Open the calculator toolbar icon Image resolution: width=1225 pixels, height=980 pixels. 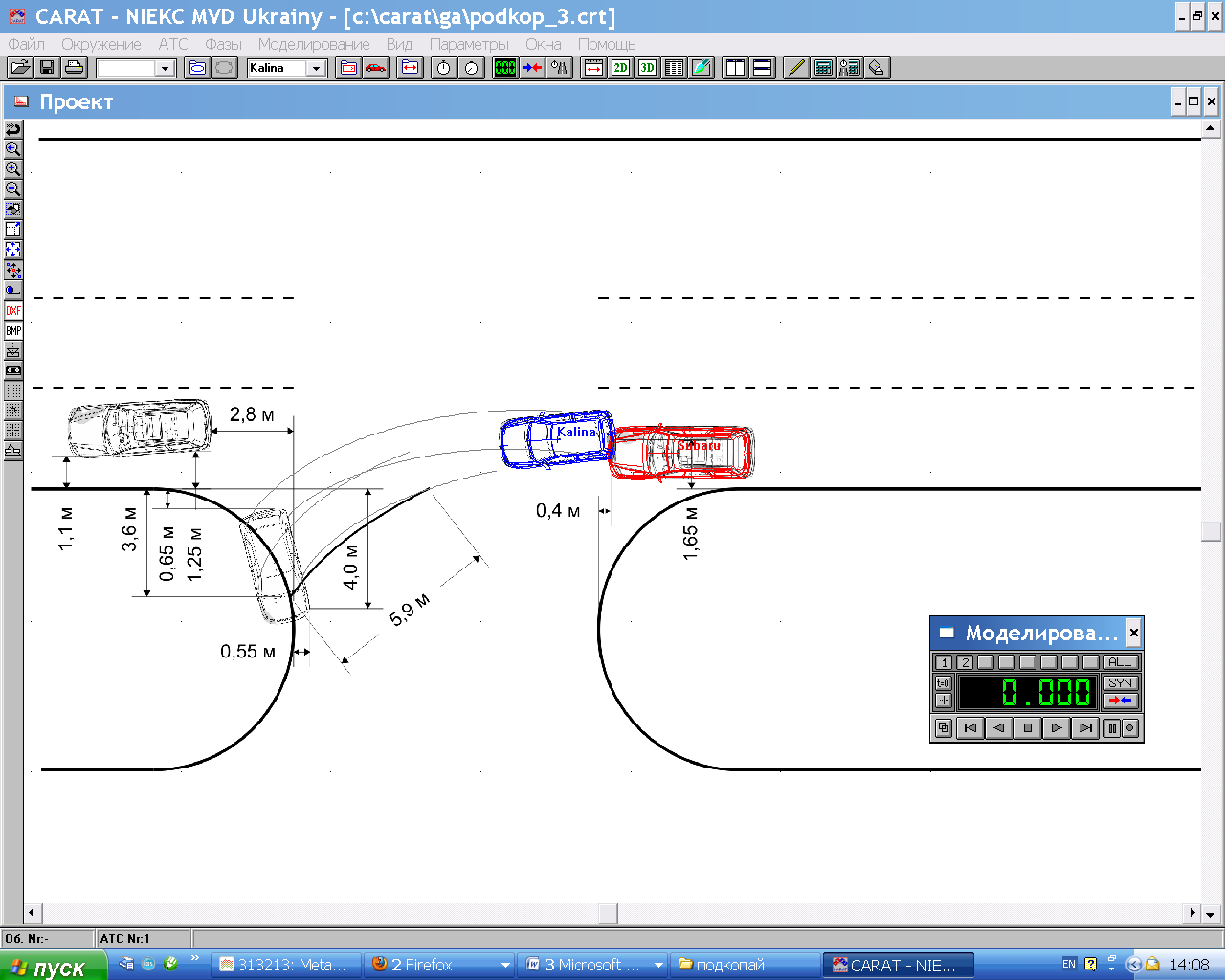coord(823,68)
